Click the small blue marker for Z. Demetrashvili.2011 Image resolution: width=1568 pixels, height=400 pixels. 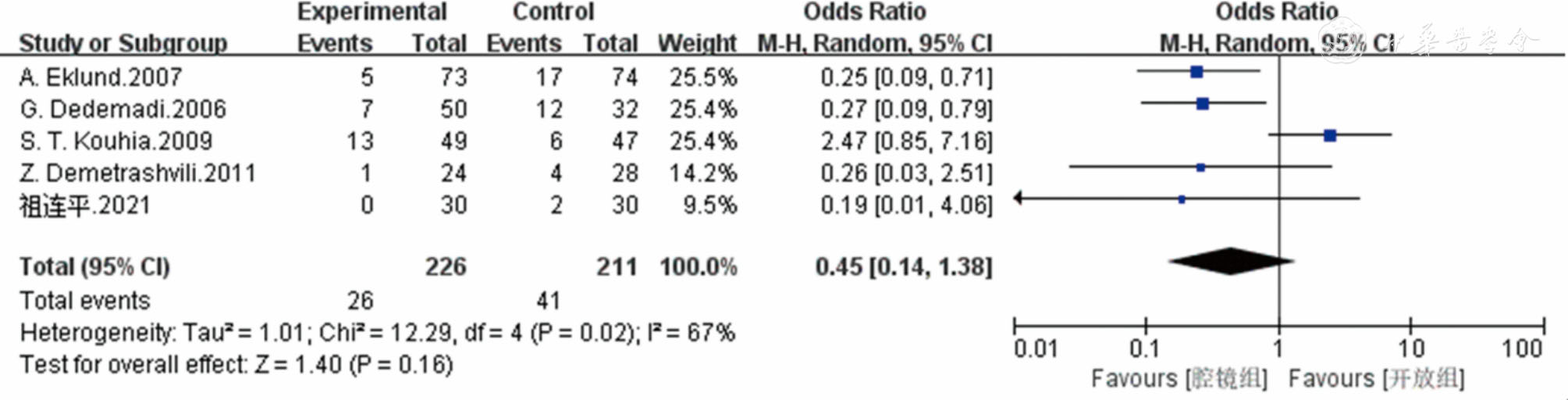tap(1200, 167)
